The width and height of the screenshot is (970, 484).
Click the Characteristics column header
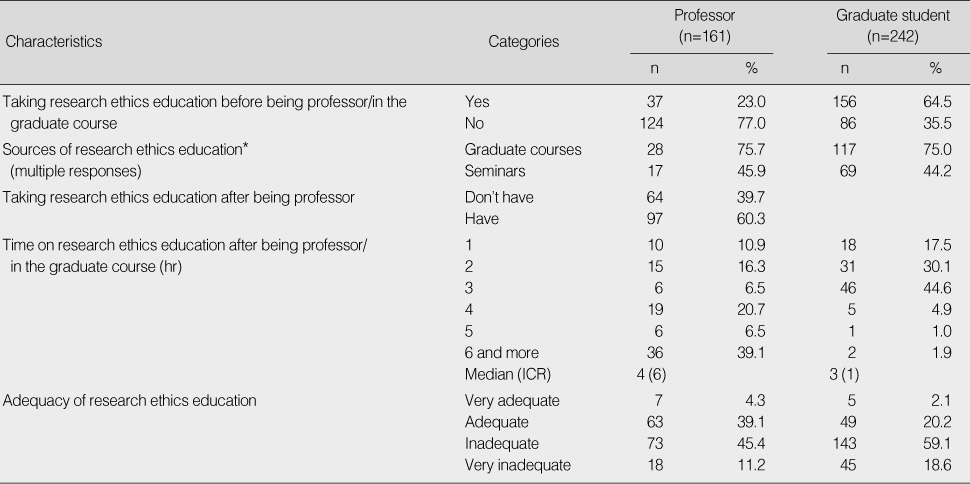coord(53,41)
